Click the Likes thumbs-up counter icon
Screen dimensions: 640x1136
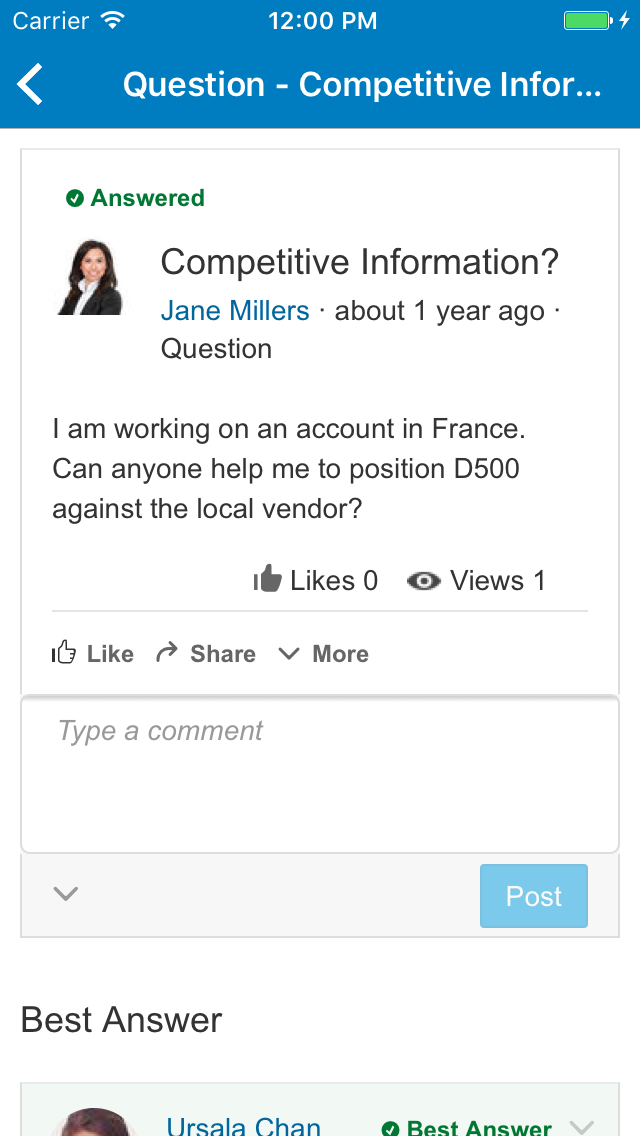point(268,580)
